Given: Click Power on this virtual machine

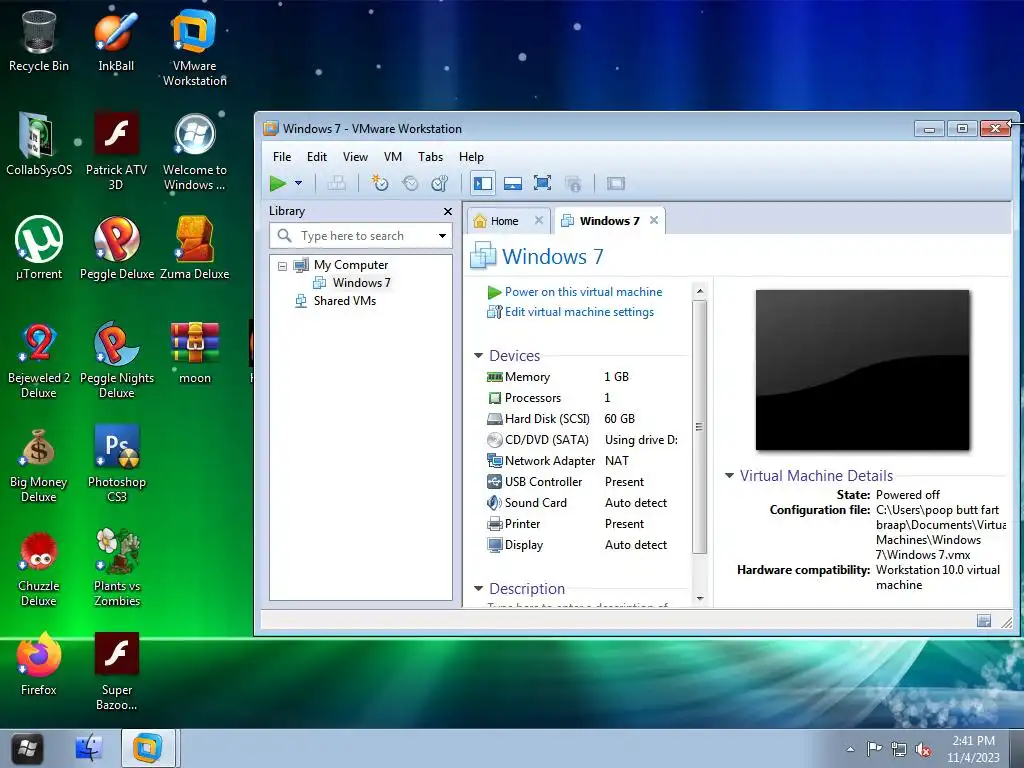Looking at the screenshot, I should (583, 292).
